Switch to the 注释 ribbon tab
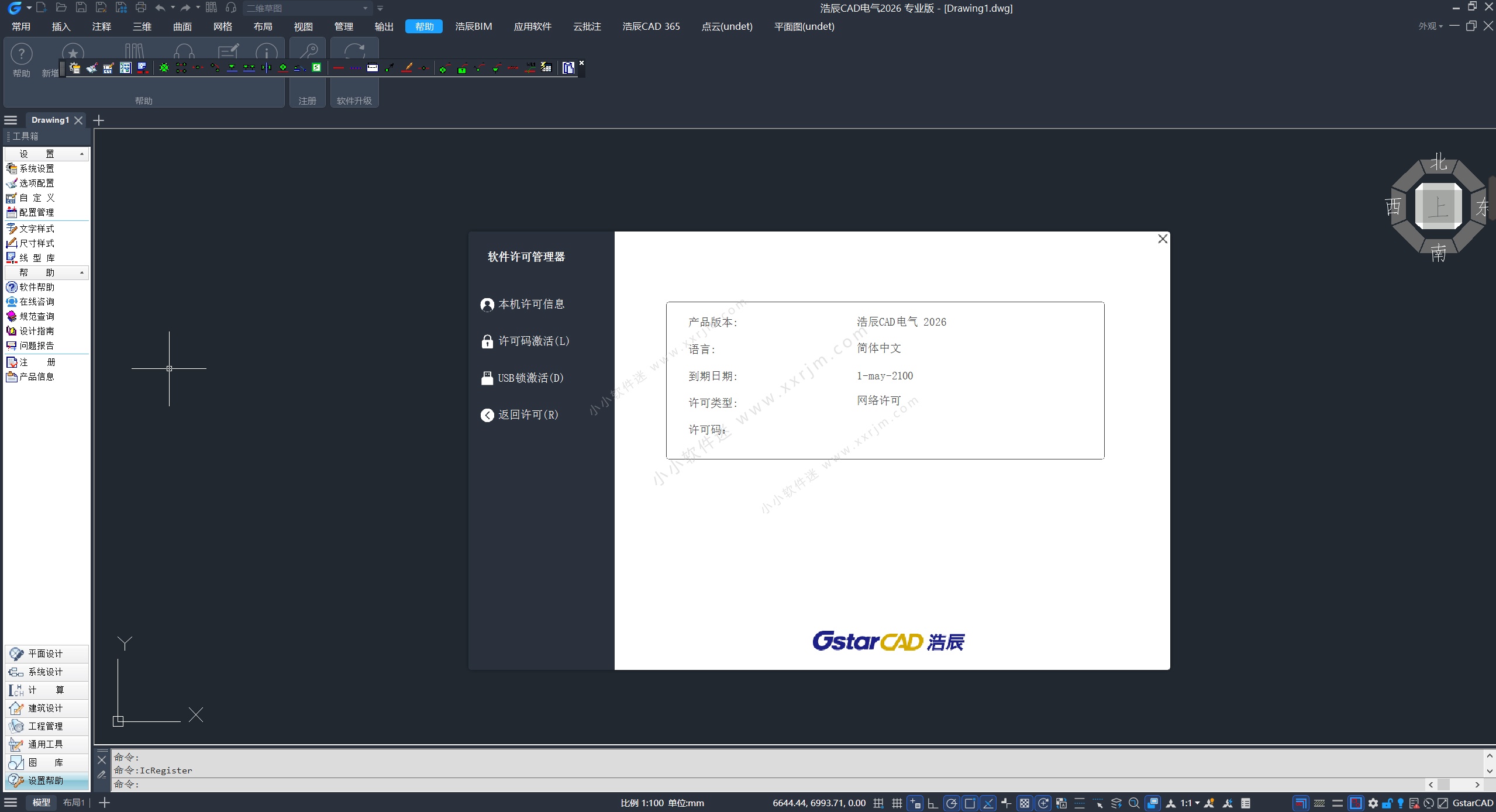Screen dimensions: 1496x812 [101, 26]
